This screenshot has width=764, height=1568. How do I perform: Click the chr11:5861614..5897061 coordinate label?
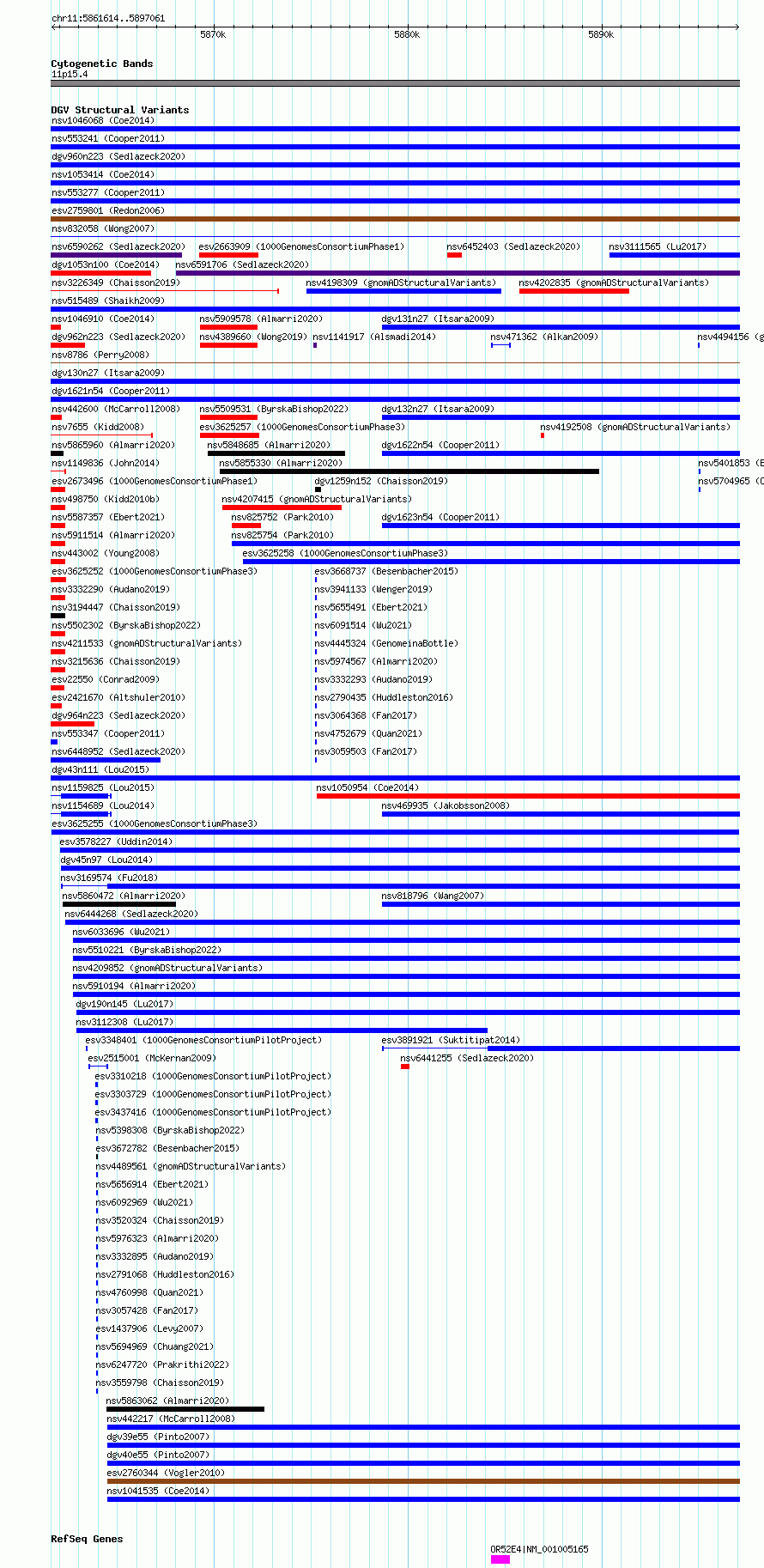point(108,18)
